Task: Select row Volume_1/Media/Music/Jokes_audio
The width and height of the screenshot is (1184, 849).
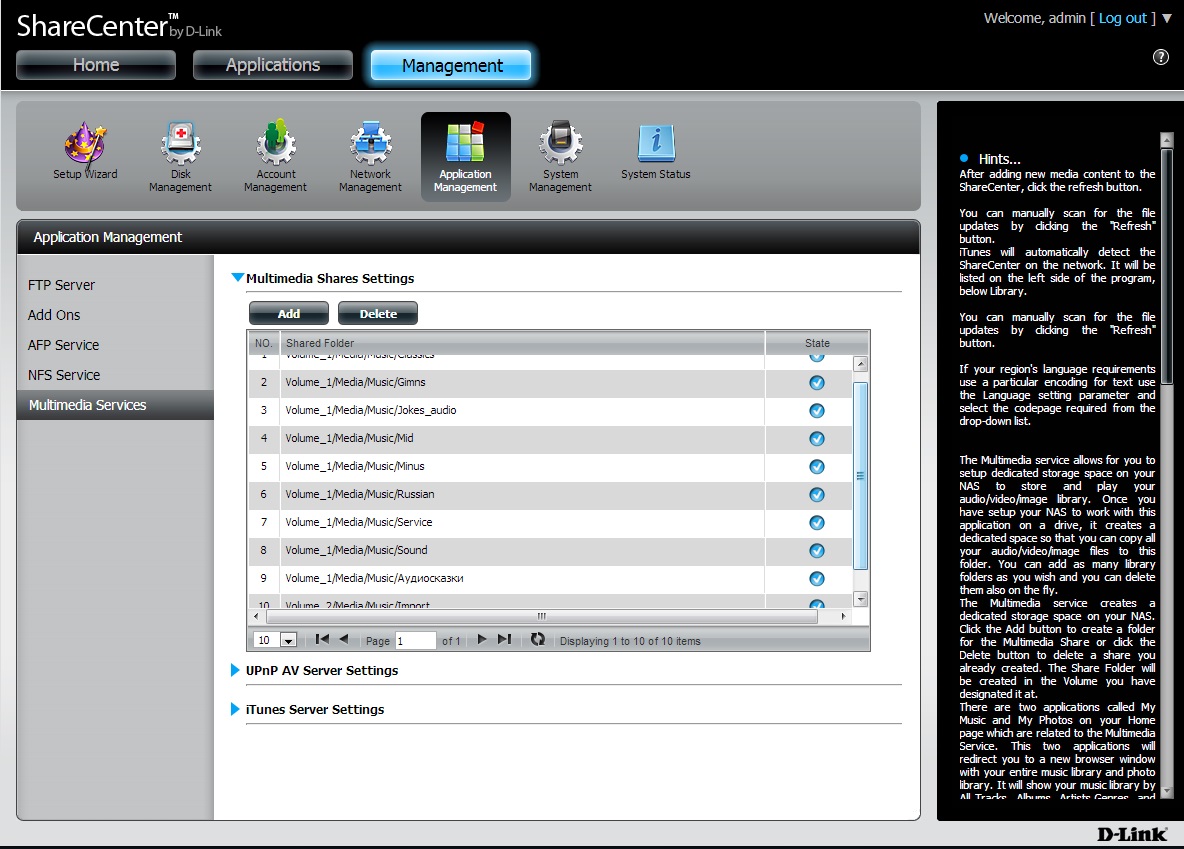Action: pyautogui.click(x=550, y=411)
